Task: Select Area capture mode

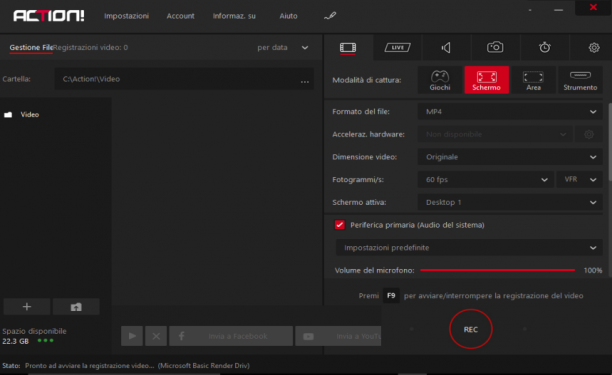Action: [533, 80]
